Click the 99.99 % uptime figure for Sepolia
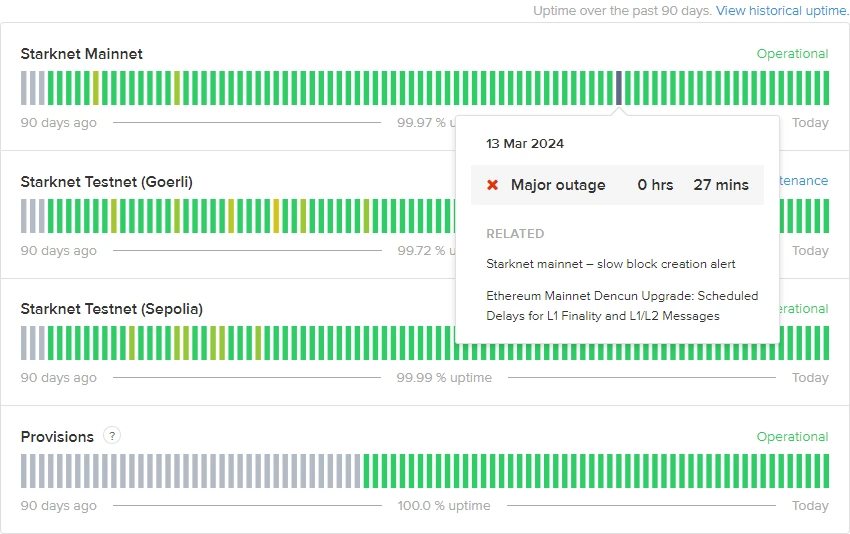This screenshot has height=534, width=850. point(444,377)
